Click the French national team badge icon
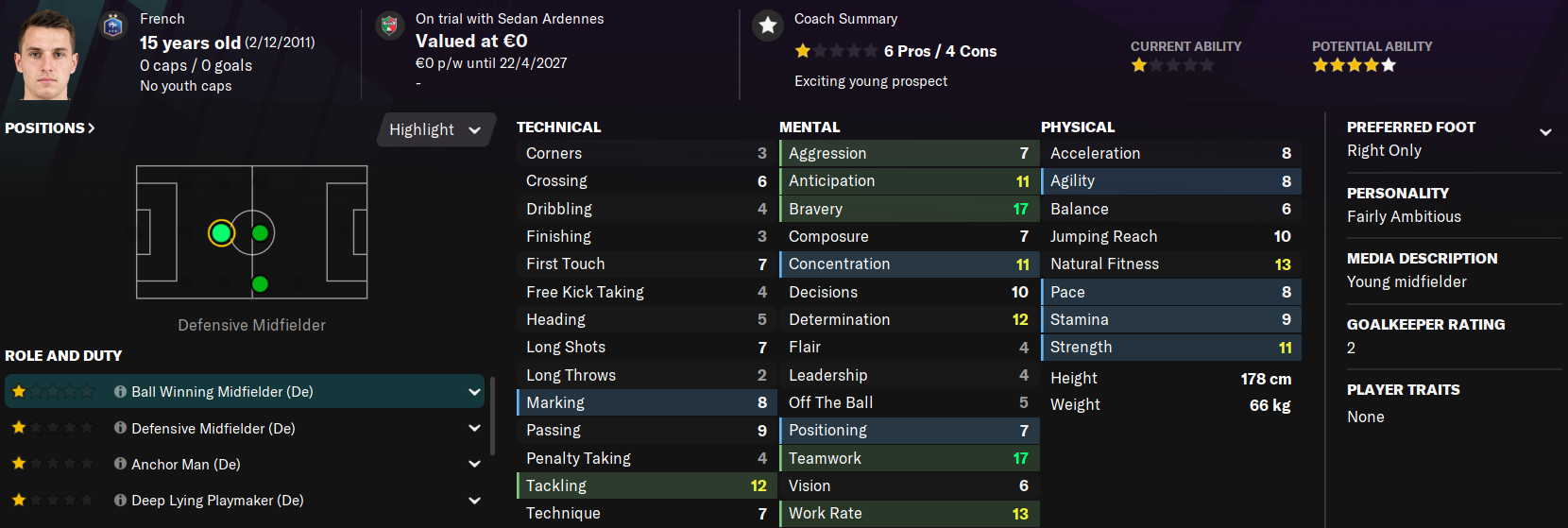This screenshot has width=1568, height=528. tap(113, 26)
